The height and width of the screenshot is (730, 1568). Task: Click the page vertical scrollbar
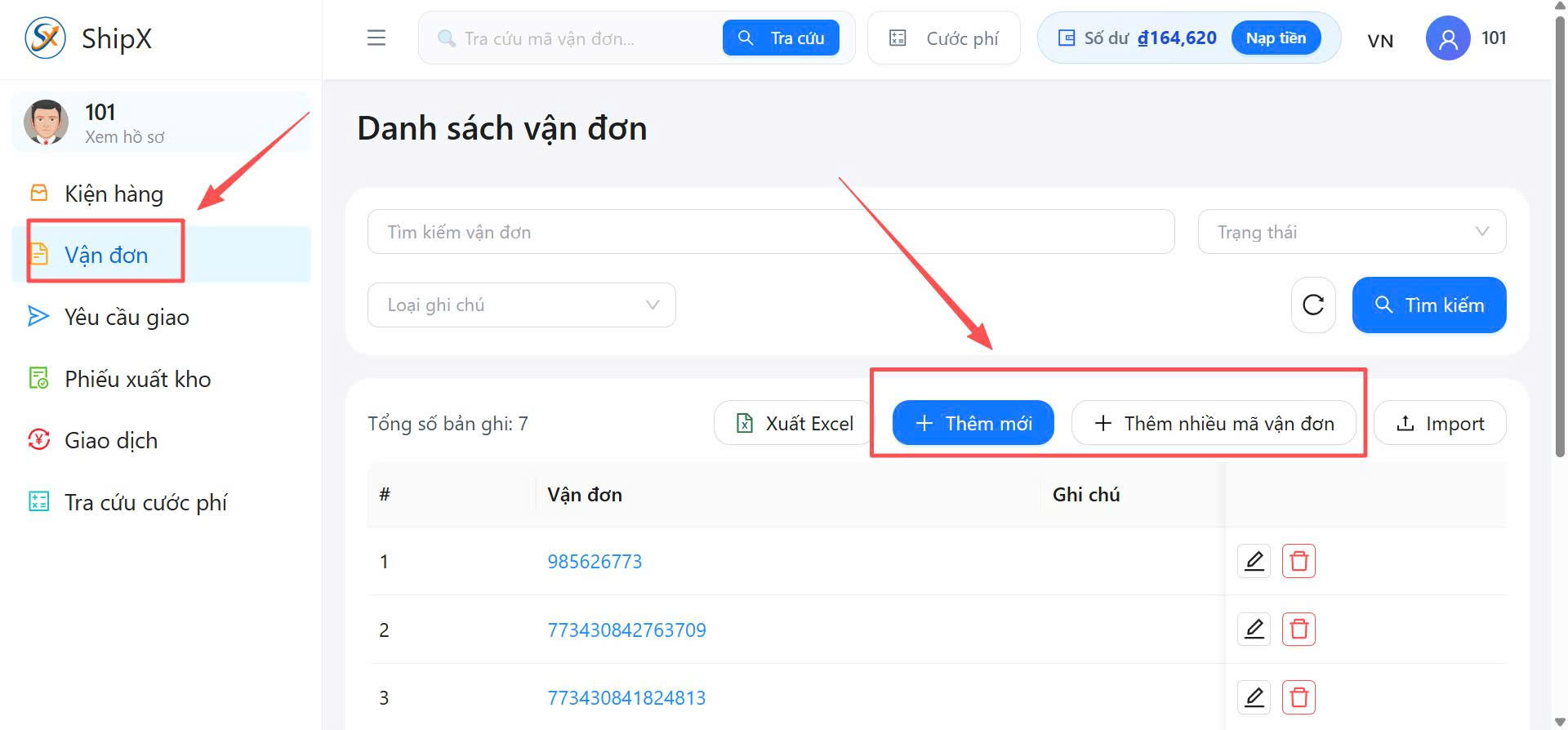pos(1560,237)
